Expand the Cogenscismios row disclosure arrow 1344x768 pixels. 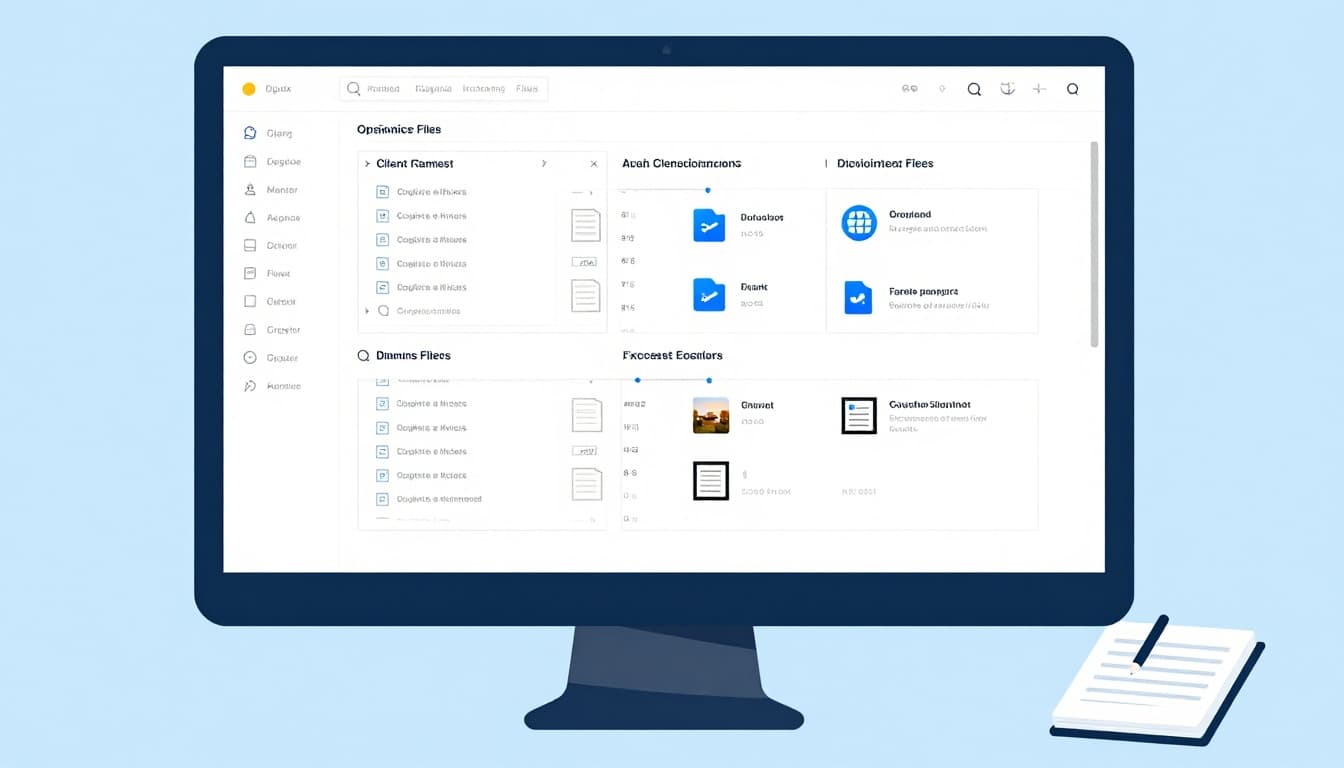coord(366,311)
